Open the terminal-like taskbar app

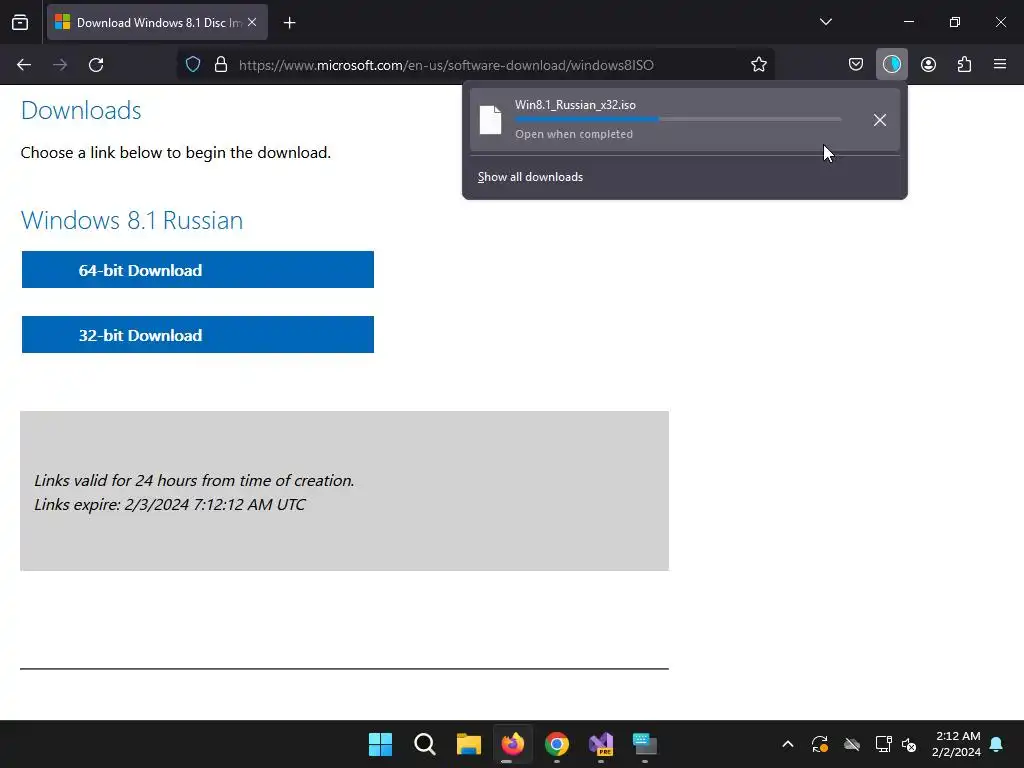click(645, 744)
